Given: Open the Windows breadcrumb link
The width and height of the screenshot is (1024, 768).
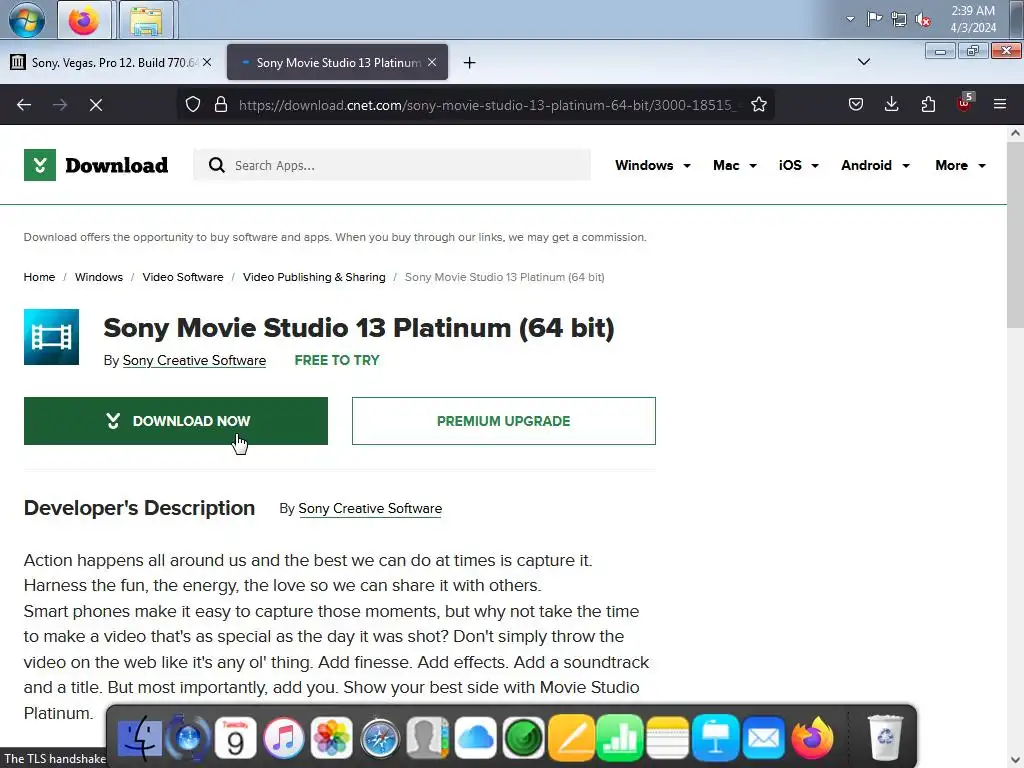Looking at the screenshot, I should click(99, 277).
